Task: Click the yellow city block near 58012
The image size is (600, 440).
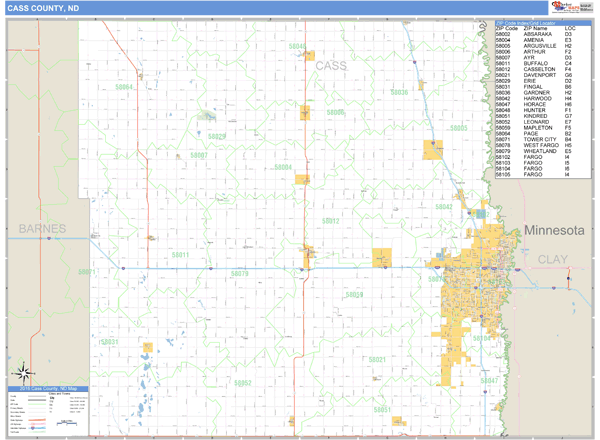Action: 382,257
